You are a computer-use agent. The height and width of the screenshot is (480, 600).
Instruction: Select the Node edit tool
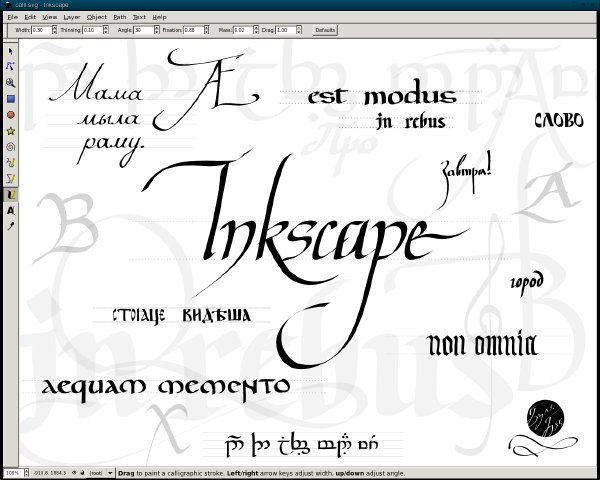[x=10, y=66]
